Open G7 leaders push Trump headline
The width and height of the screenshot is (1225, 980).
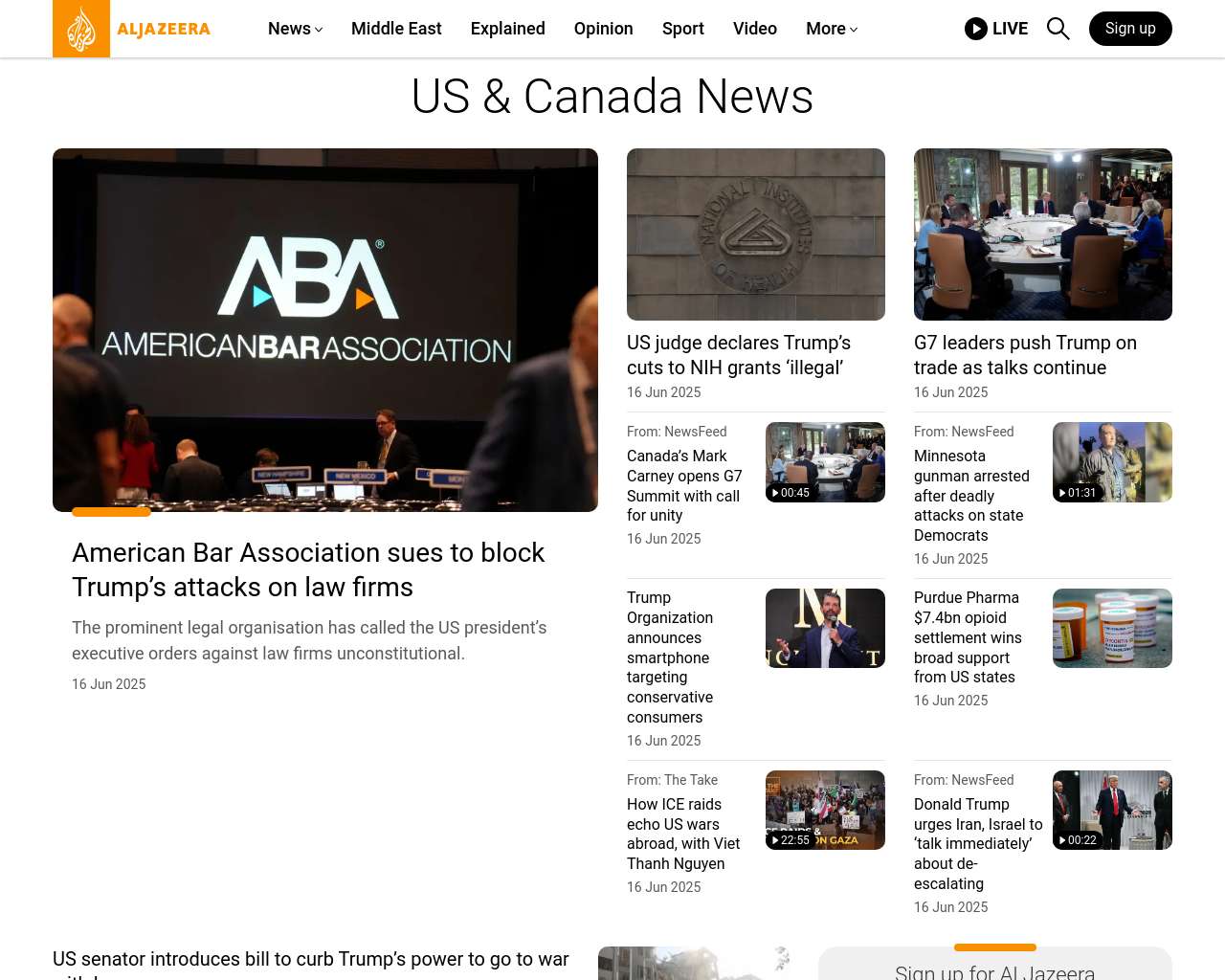[1025, 355]
